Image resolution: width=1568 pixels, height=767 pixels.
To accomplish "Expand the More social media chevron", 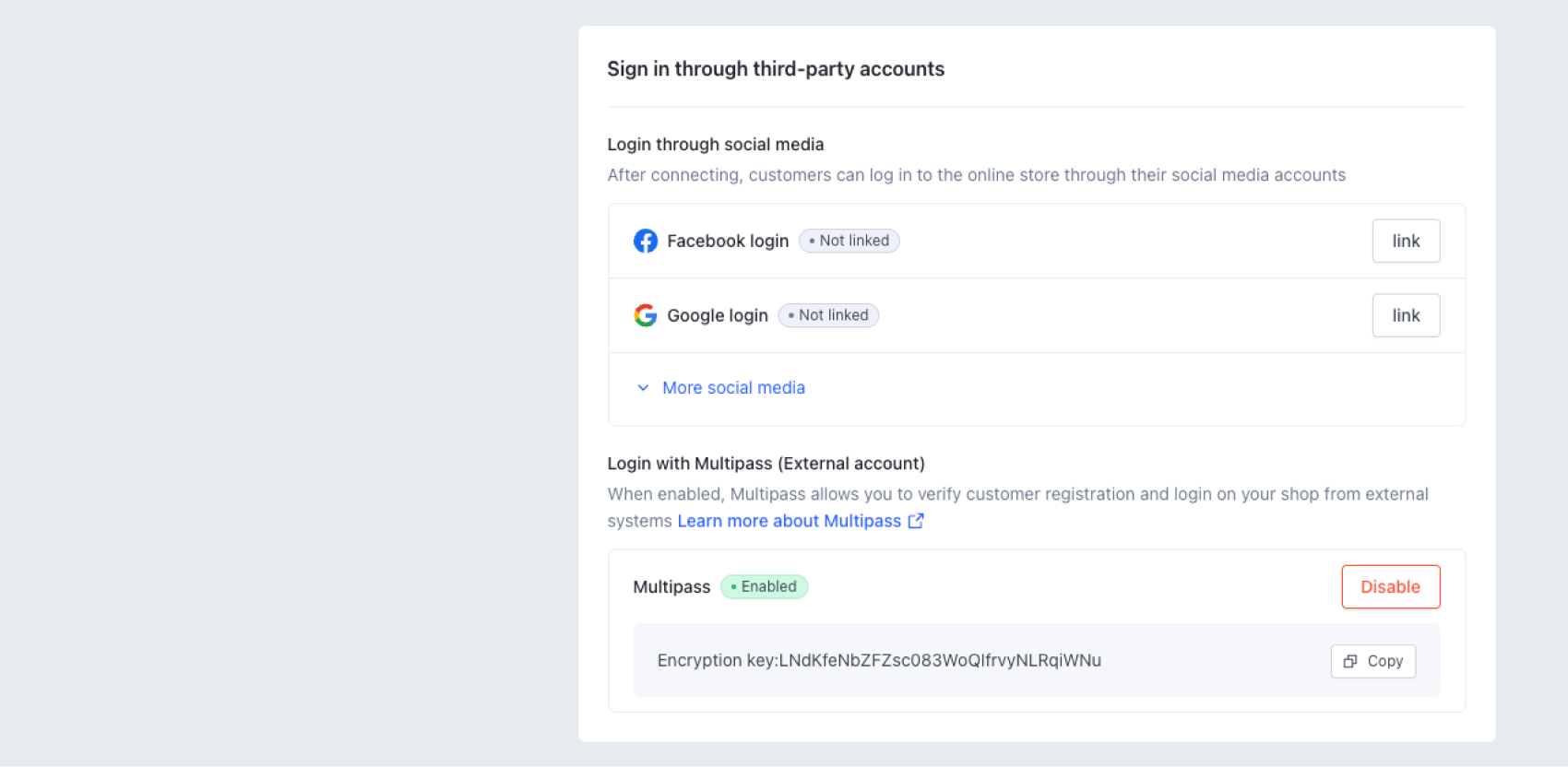I will (643, 388).
